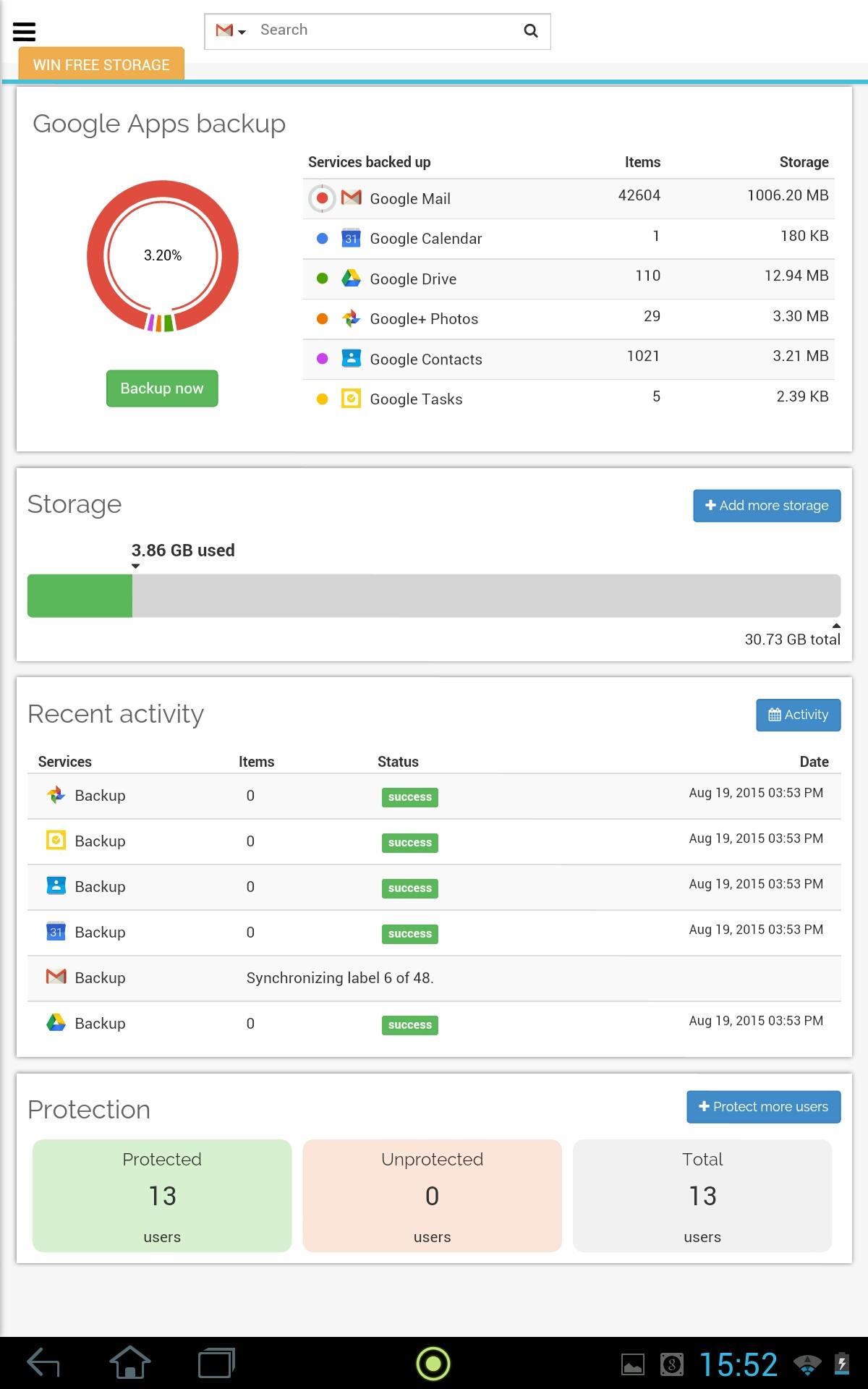Select the Google Mail icon in services list

coord(351,197)
